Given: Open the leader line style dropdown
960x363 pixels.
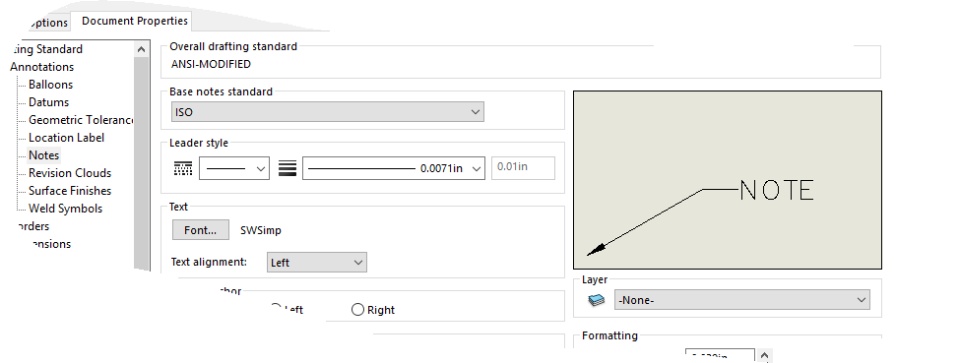Looking at the screenshot, I should coord(234,168).
